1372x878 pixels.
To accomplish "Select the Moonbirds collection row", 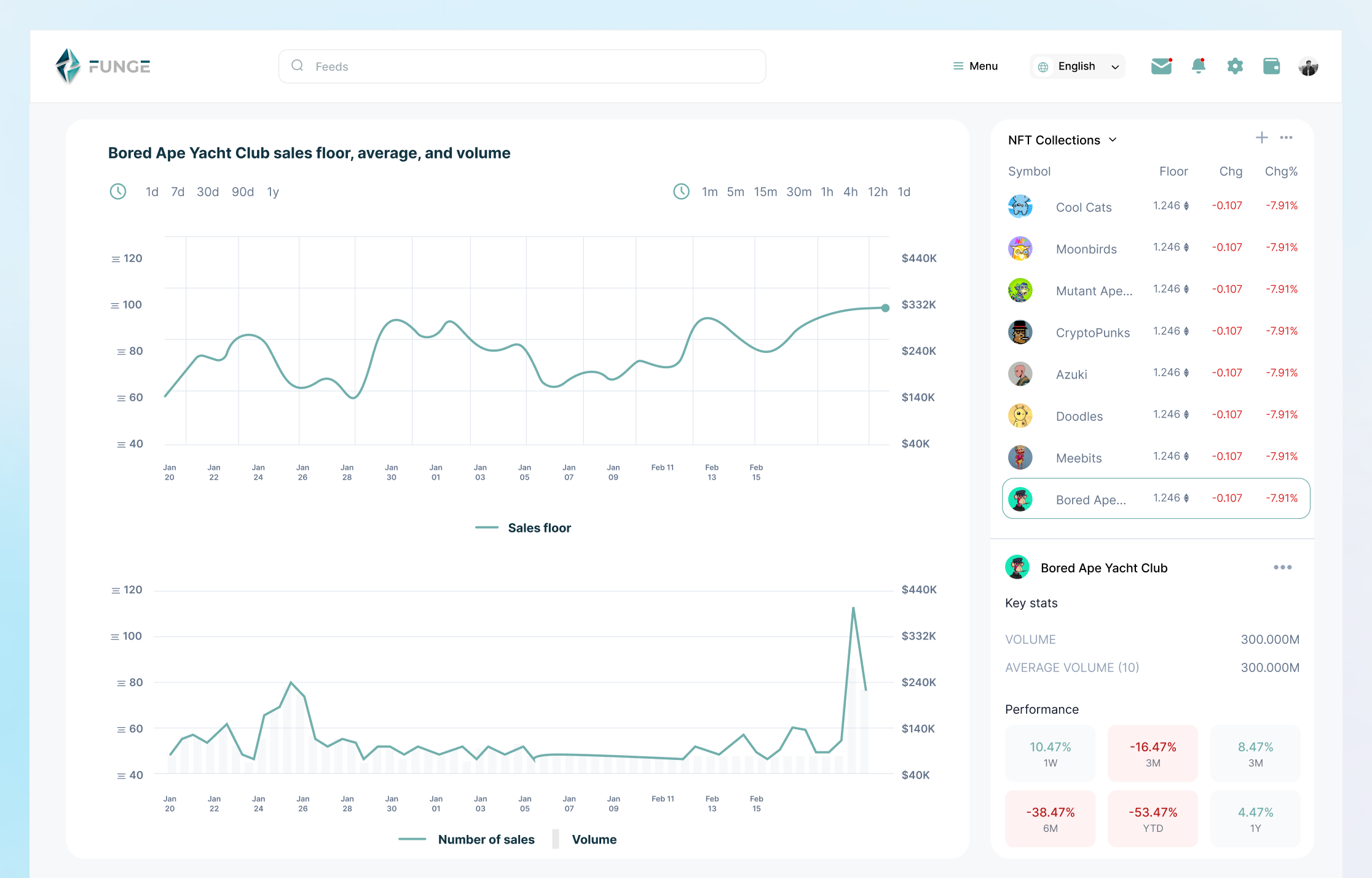I will [1087, 249].
